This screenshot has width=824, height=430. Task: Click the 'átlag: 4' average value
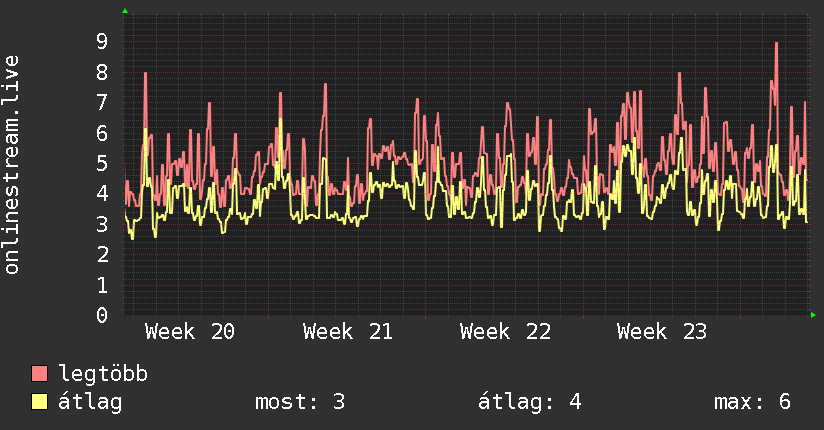[x=530, y=402]
